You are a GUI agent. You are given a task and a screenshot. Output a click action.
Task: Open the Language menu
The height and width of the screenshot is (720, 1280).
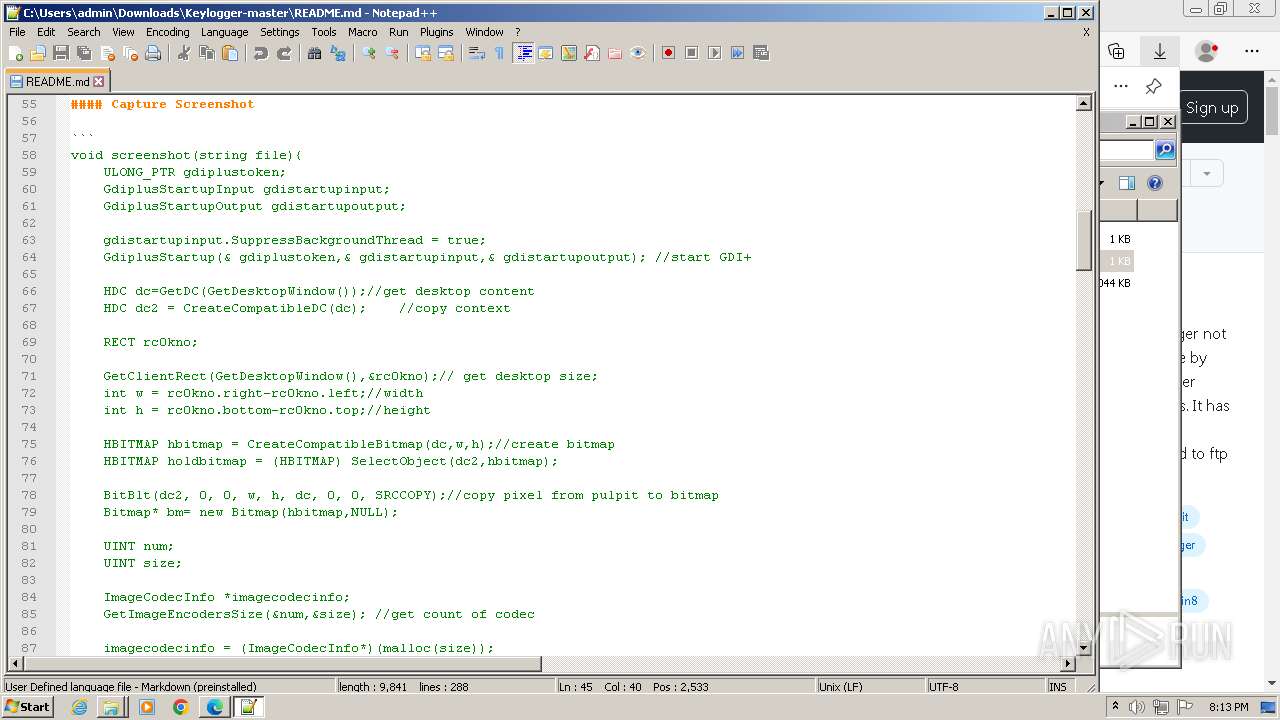pos(224,32)
